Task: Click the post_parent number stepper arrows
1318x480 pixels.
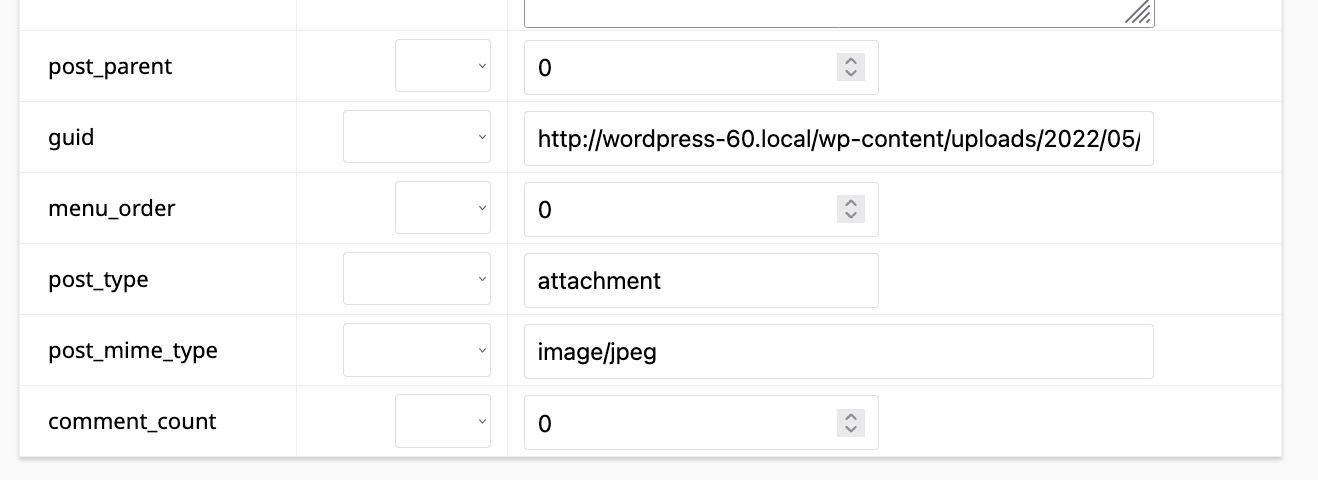Action: tap(850, 67)
